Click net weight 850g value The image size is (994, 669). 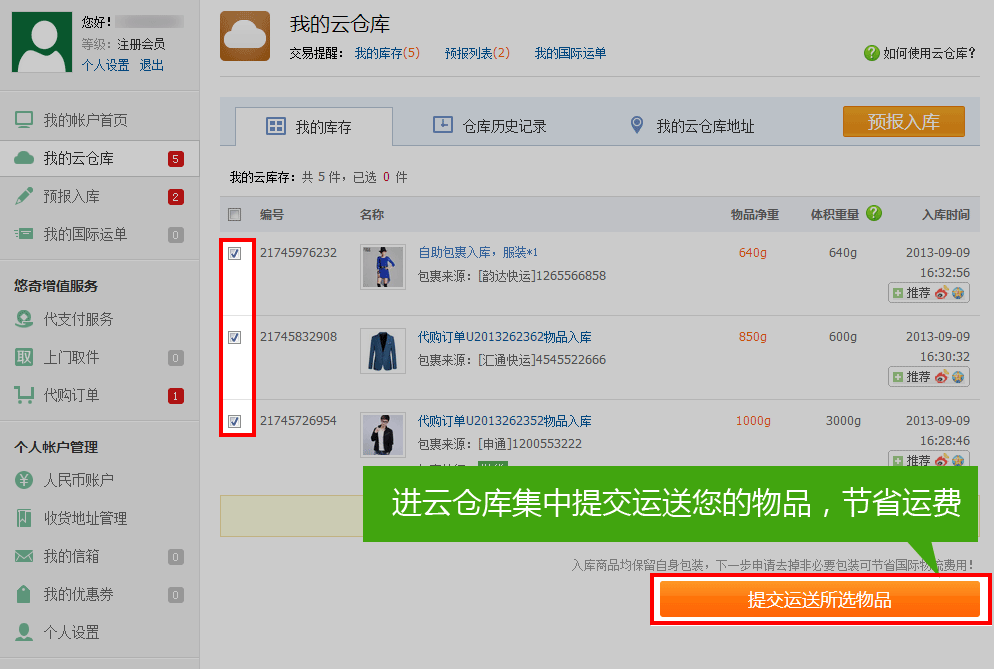752,337
